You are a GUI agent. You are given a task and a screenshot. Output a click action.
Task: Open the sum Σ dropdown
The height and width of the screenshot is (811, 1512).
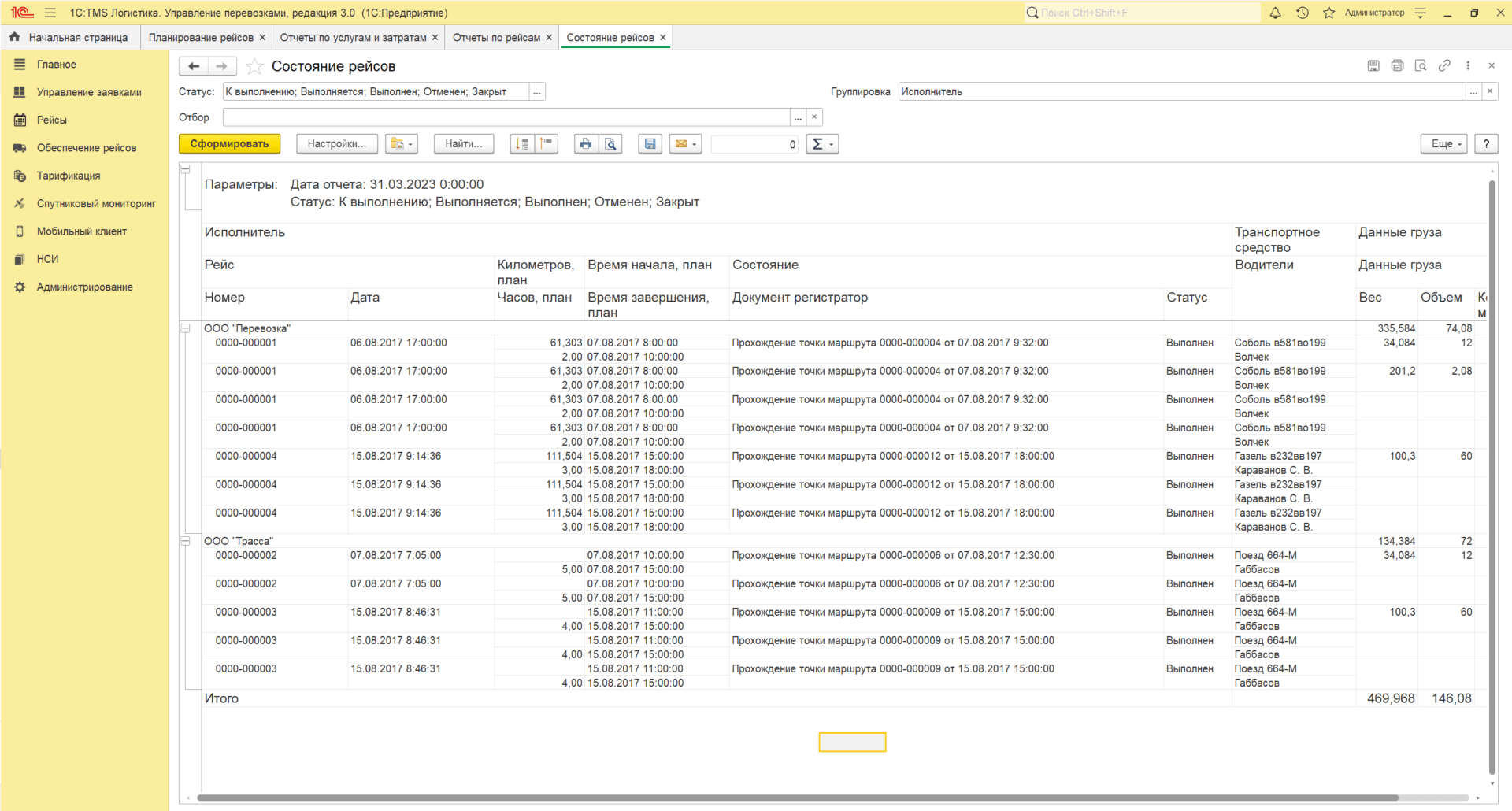click(822, 144)
